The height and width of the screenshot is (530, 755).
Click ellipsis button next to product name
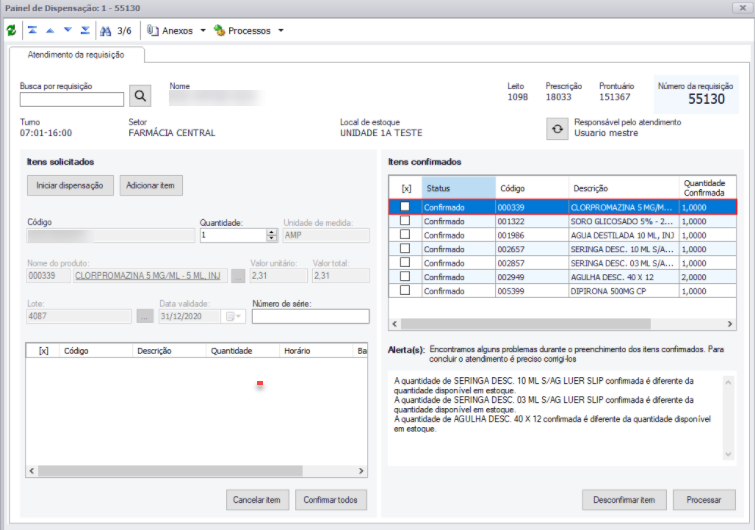click(238, 276)
